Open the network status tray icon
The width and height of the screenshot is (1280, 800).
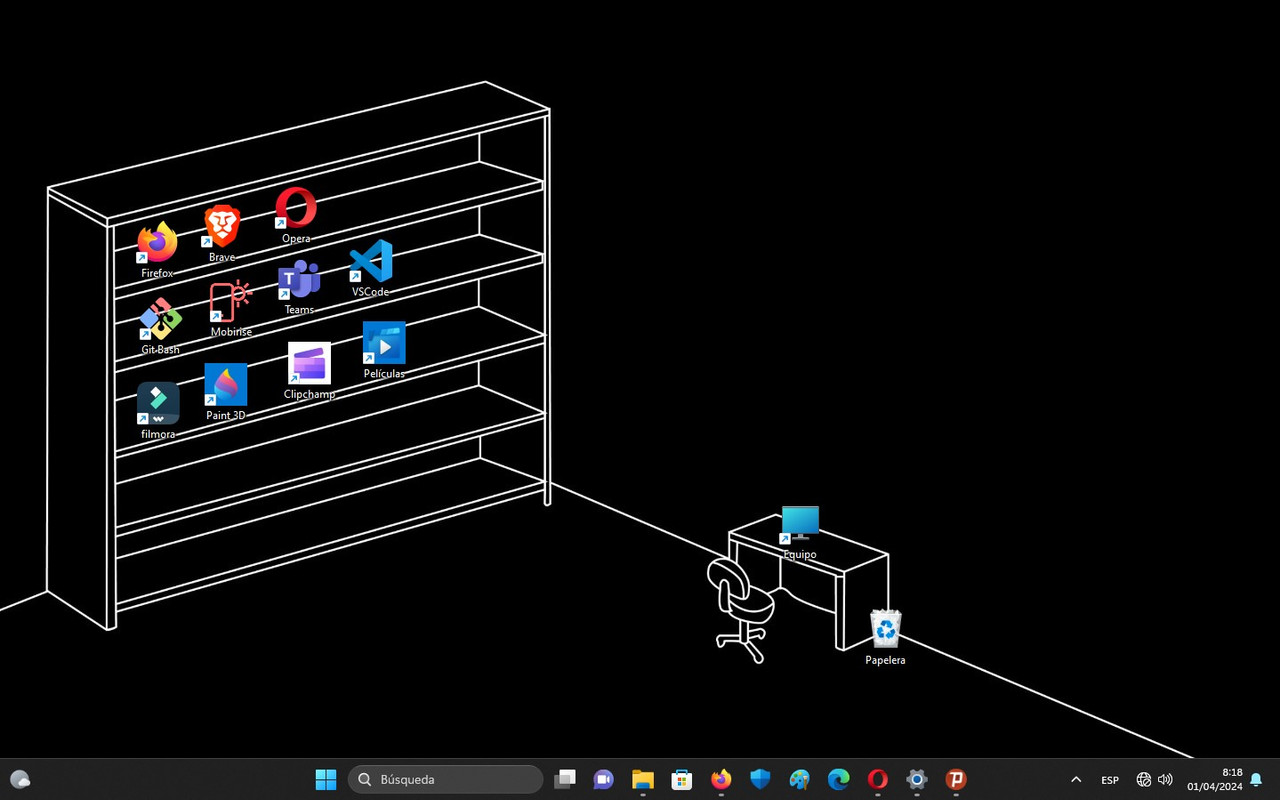click(1144, 779)
